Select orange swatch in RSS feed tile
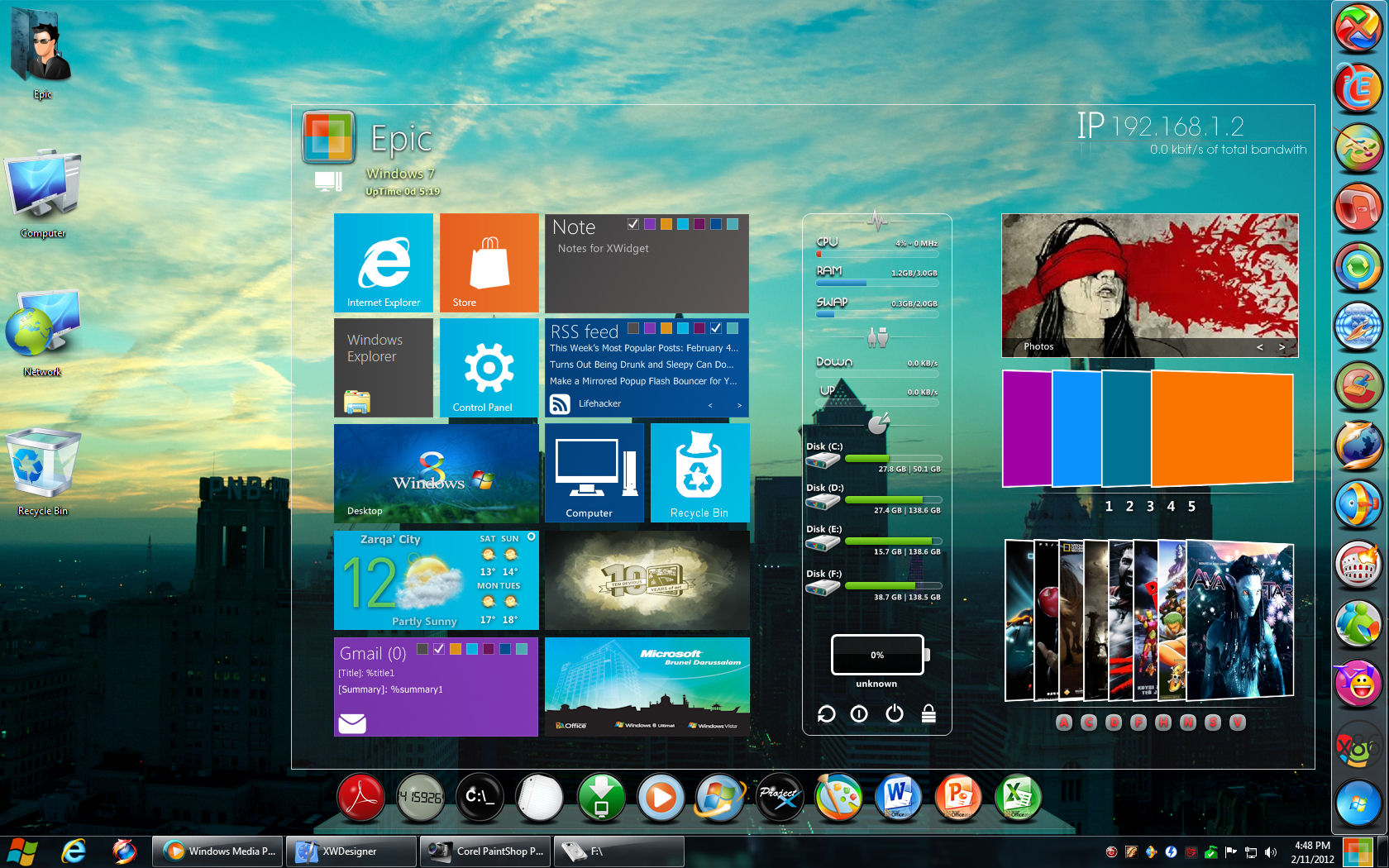This screenshot has height=868, width=1389. [x=666, y=328]
